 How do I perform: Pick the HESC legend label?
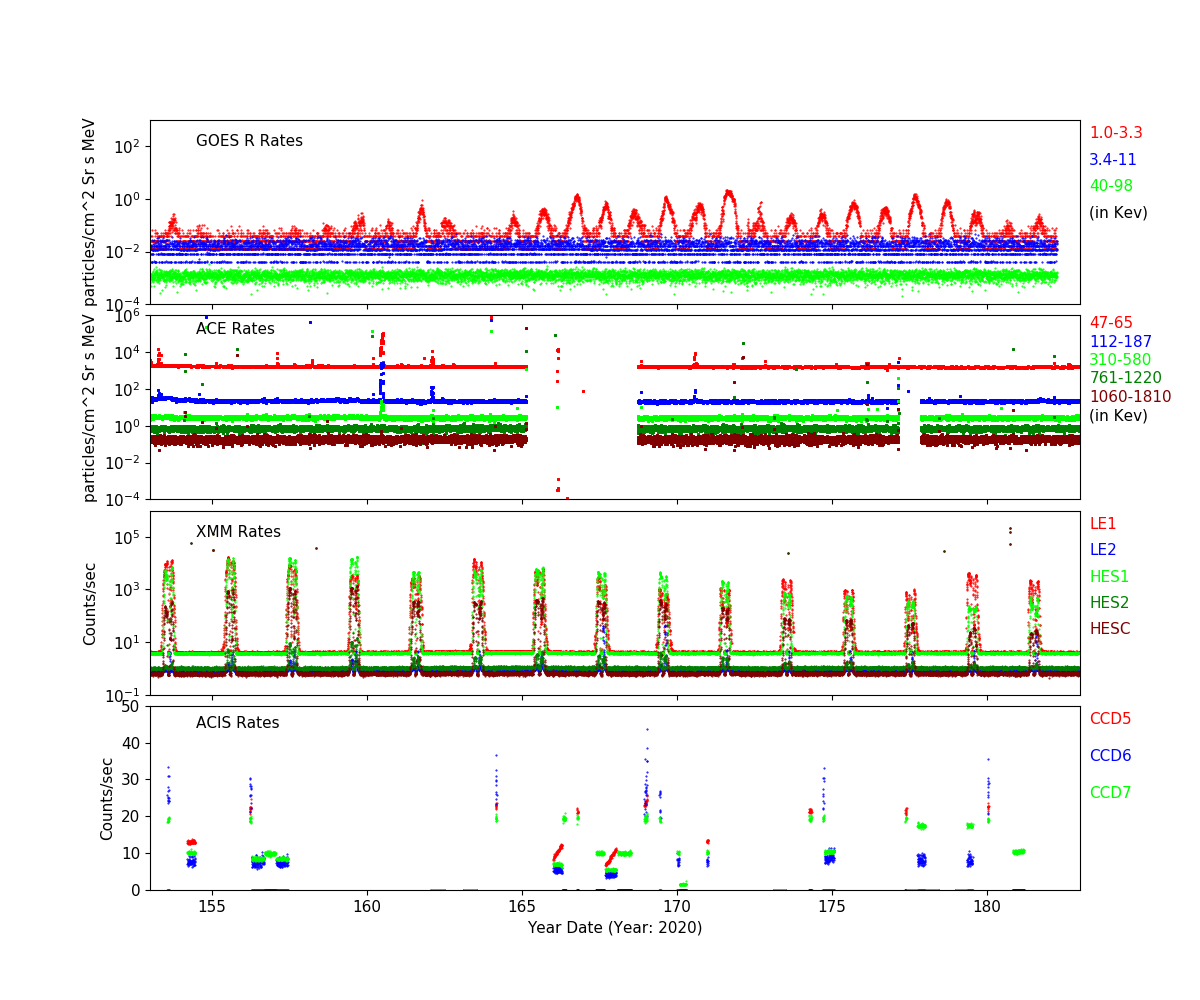coord(1109,629)
